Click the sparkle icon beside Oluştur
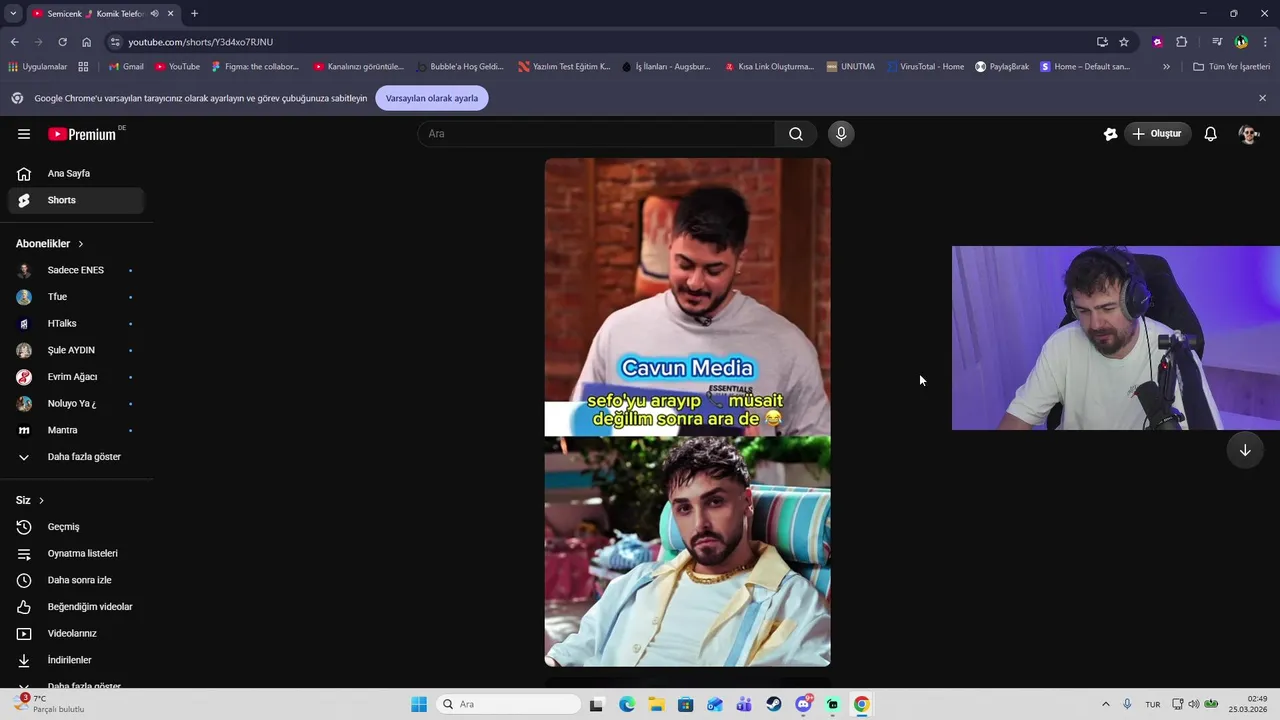The image size is (1280, 720). point(1110,134)
